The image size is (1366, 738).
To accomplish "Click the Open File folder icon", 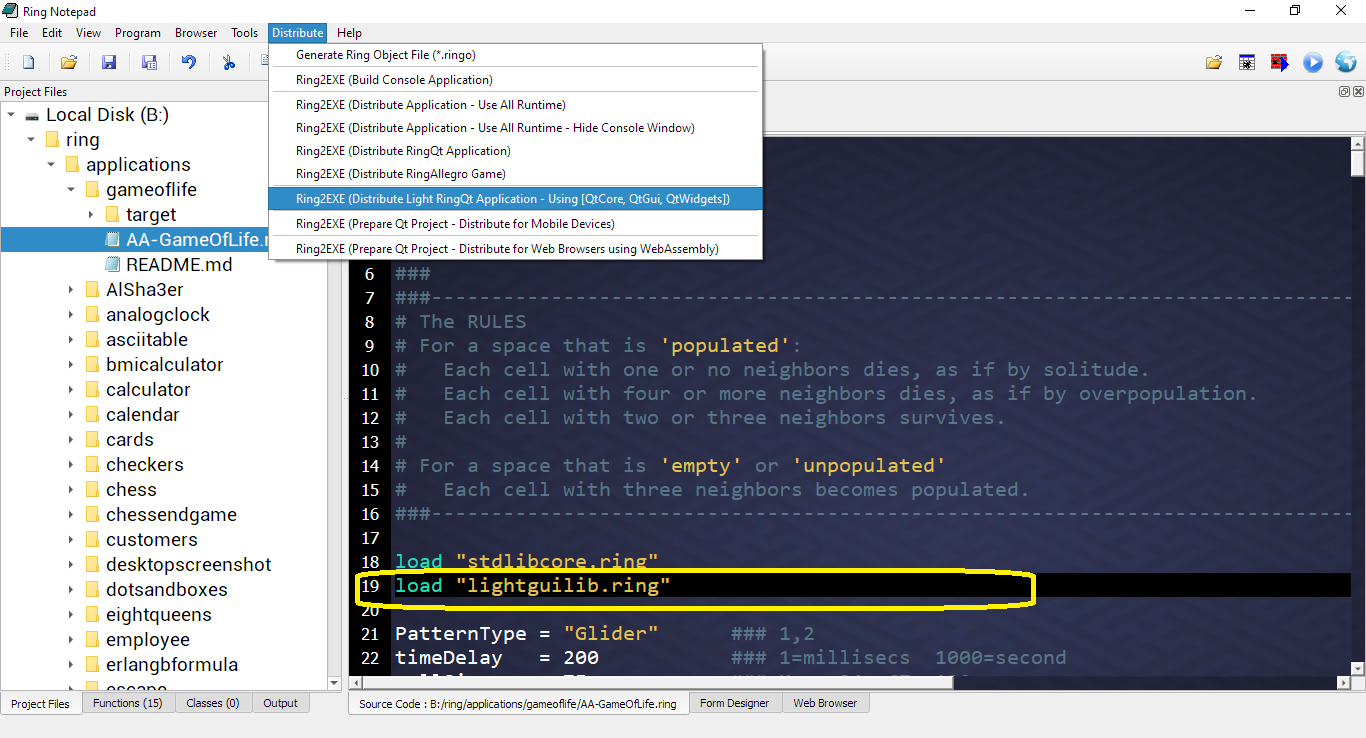I will click(68, 62).
